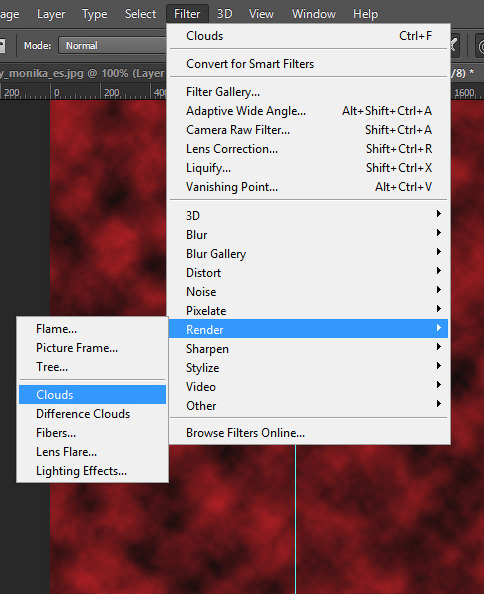
Task: Expand the 3D filter submenu
Action: (x=309, y=216)
